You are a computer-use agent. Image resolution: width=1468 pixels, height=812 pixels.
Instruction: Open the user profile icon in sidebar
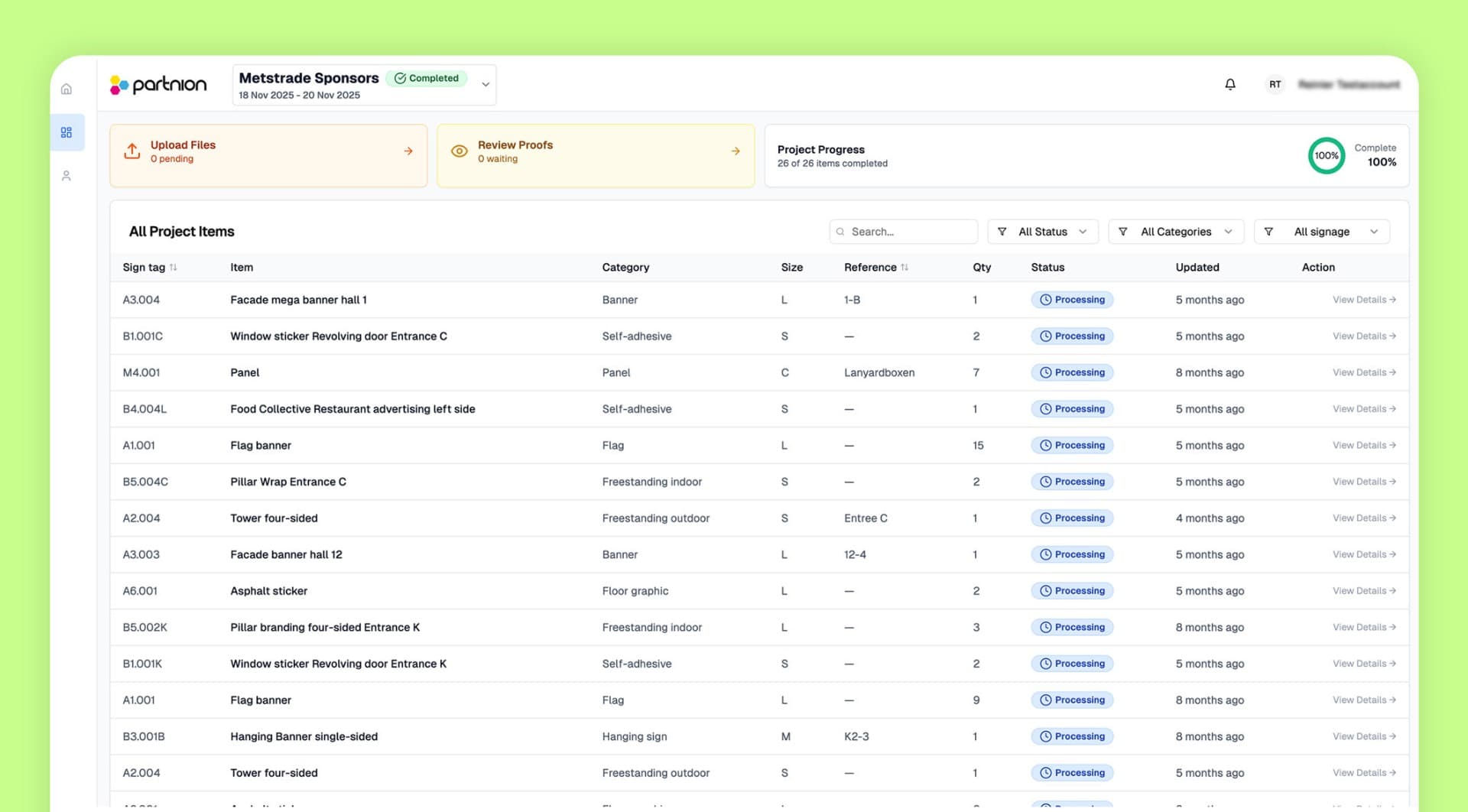67,176
